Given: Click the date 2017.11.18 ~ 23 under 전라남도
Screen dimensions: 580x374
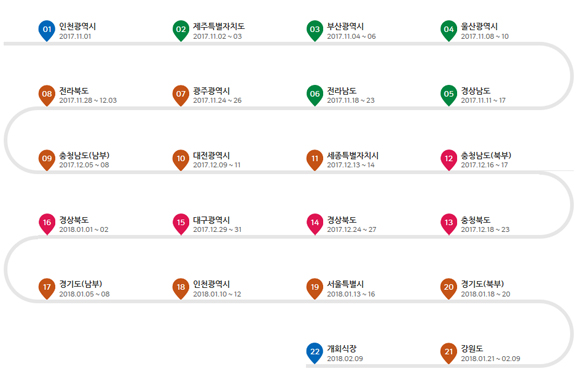Looking at the screenshot, I should tap(351, 100).
